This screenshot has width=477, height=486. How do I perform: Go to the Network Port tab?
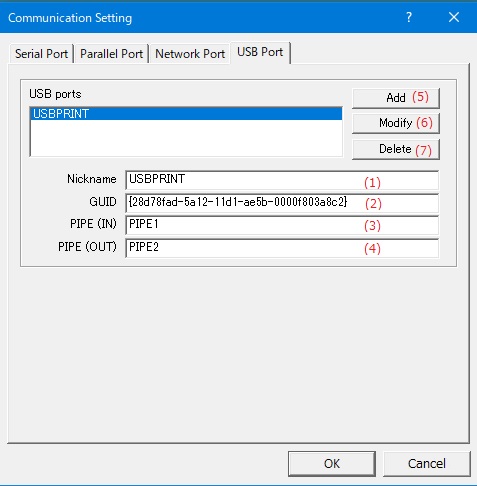tap(190, 54)
